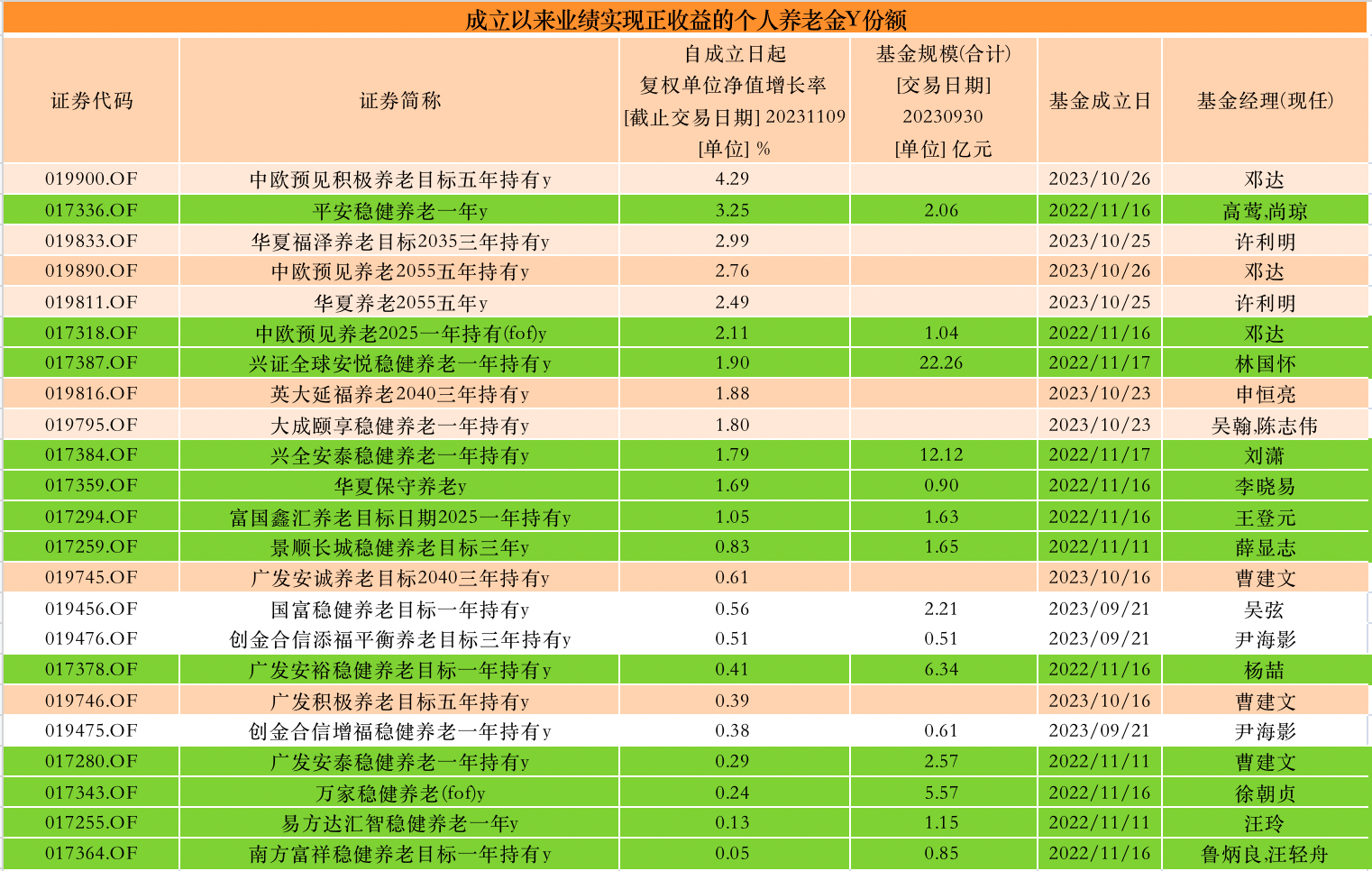Select fund name 景顺长城稳健养老目标三年y

click(x=400, y=547)
